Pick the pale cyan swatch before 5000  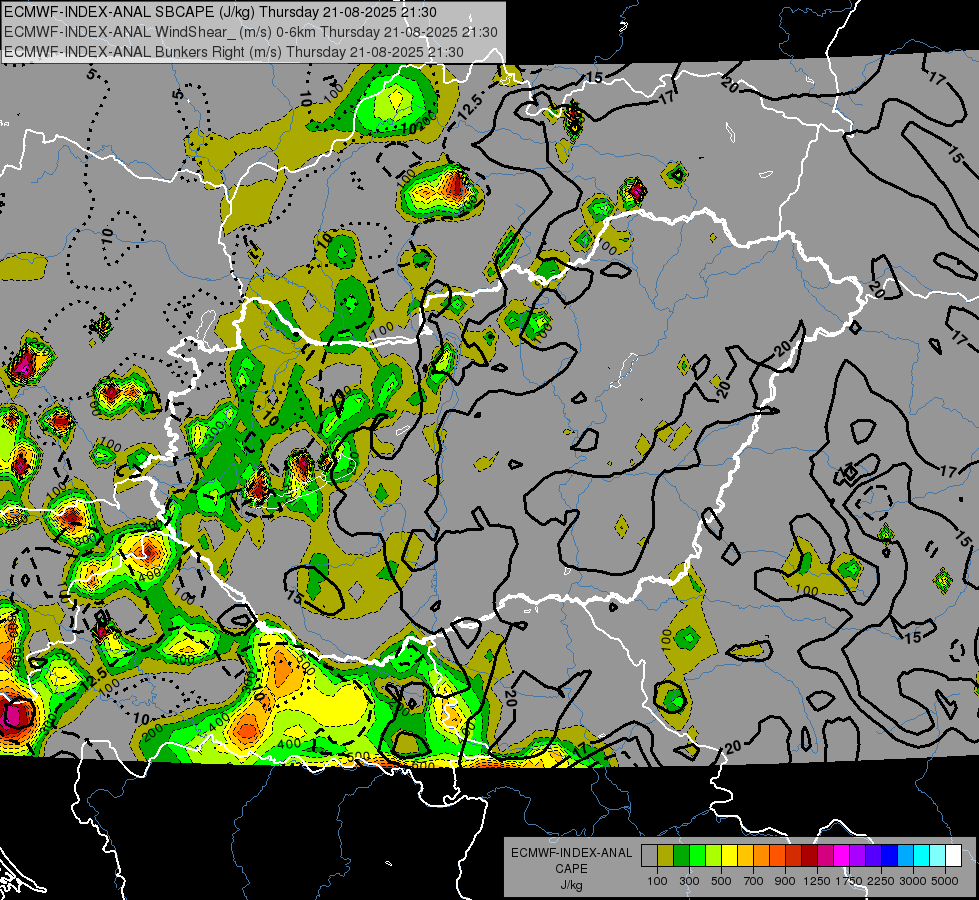[938, 856]
